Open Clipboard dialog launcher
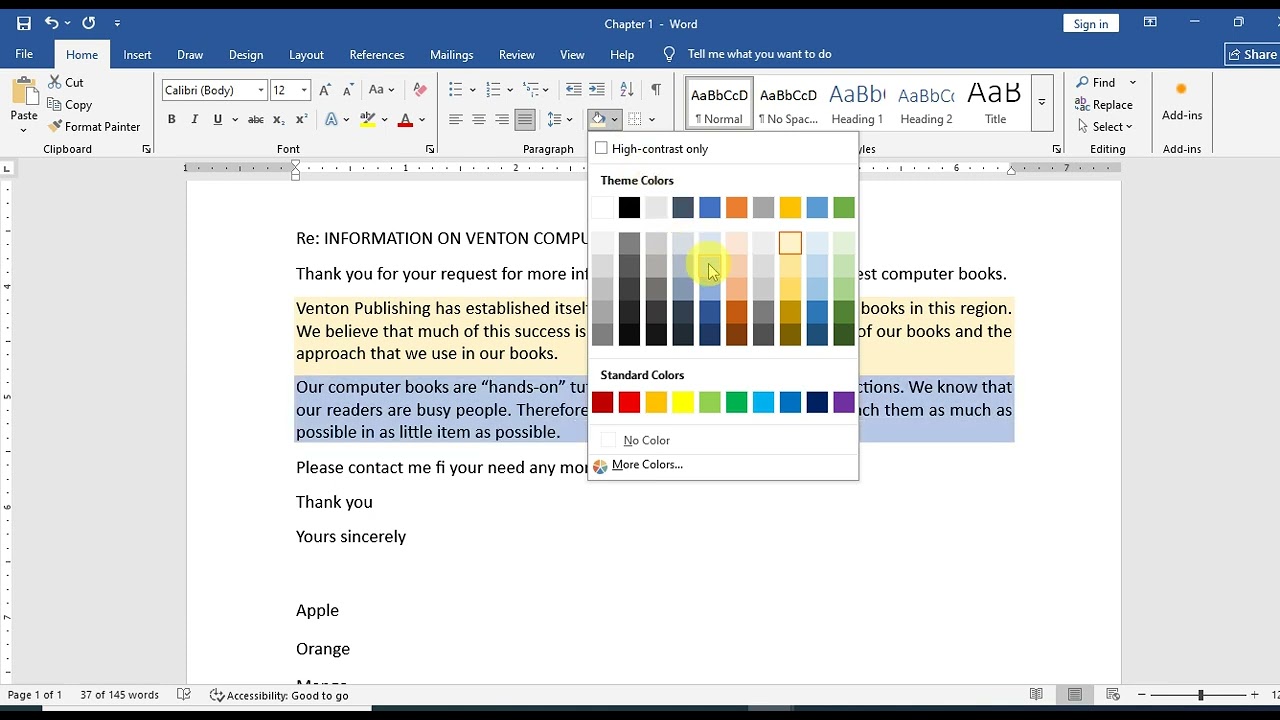1280x720 pixels. 147,149
